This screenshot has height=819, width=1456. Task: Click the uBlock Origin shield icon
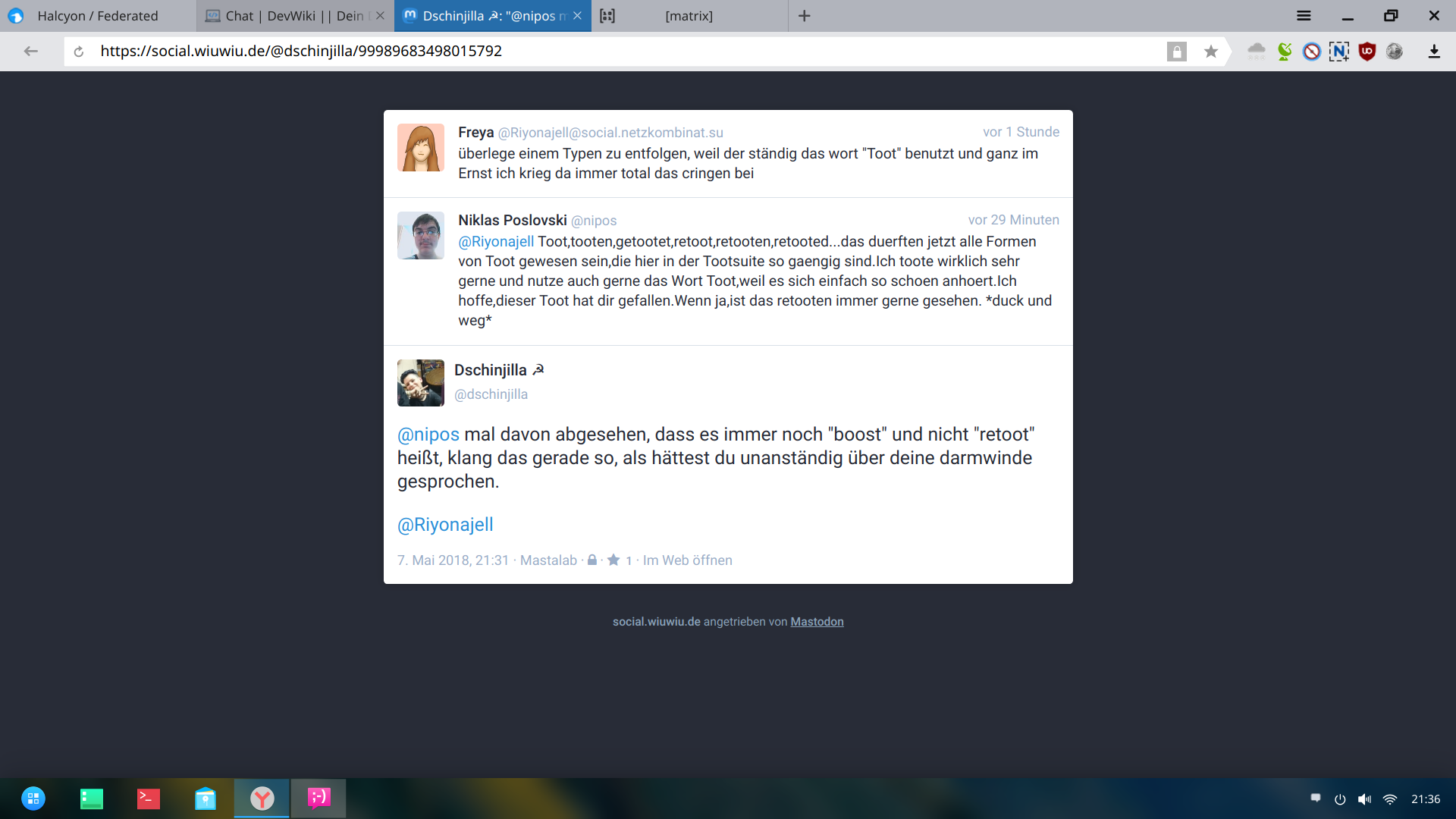click(1367, 52)
